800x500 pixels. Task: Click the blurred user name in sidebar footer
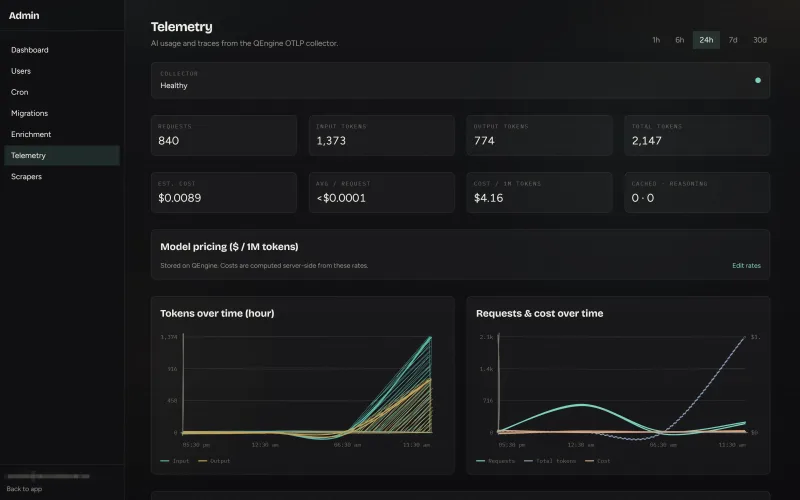click(48, 476)
